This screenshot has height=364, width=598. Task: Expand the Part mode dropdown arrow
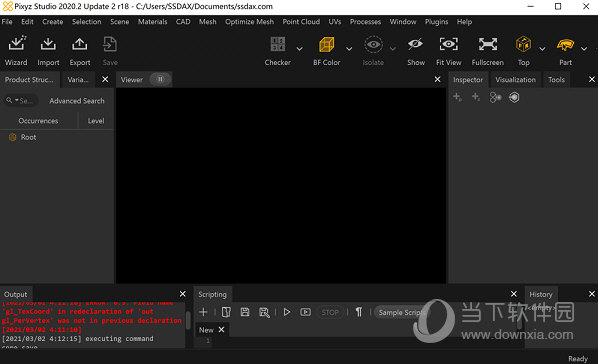coord(584,49)
